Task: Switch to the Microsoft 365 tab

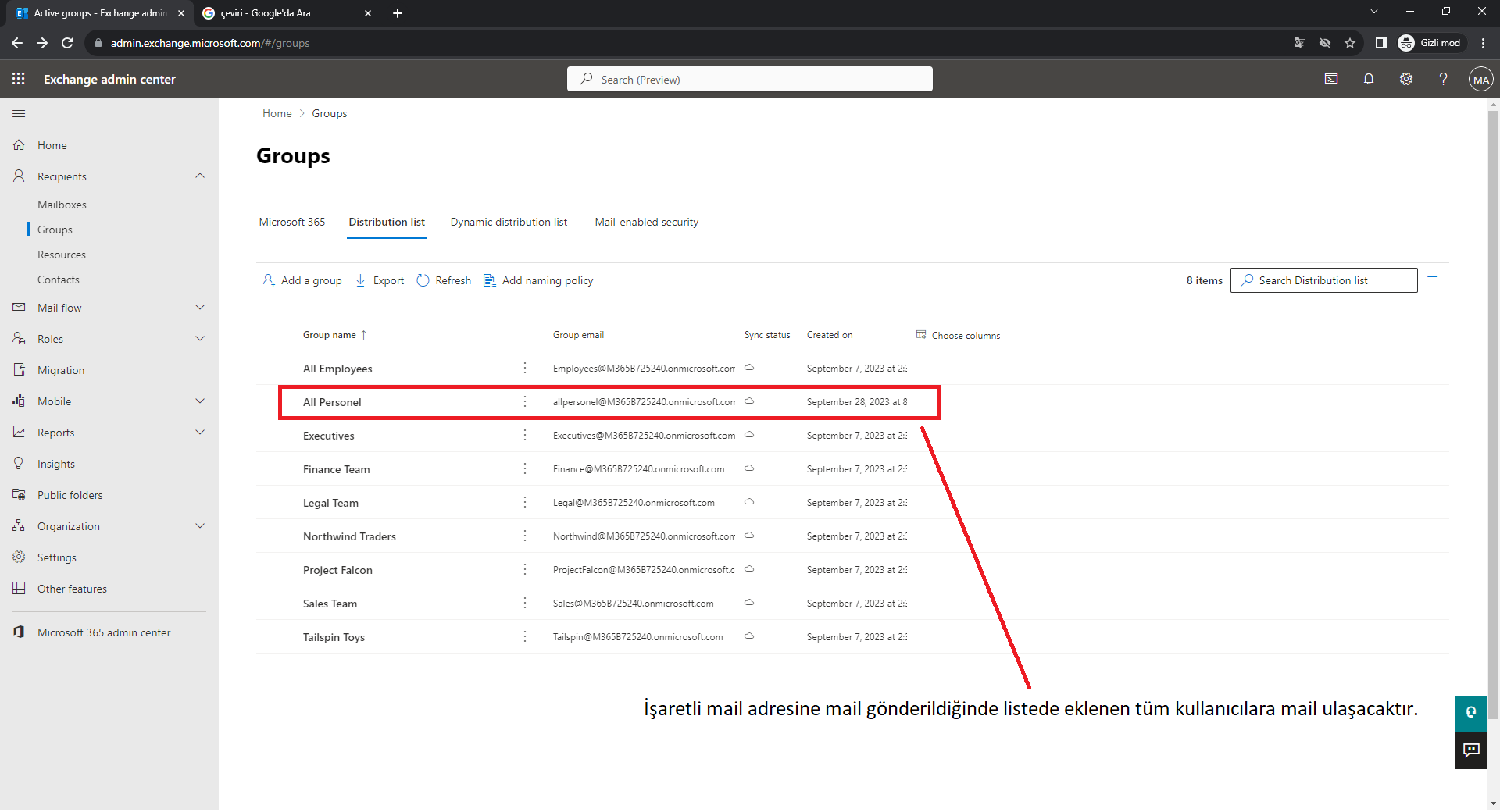Action: click(x=291, y=223)
